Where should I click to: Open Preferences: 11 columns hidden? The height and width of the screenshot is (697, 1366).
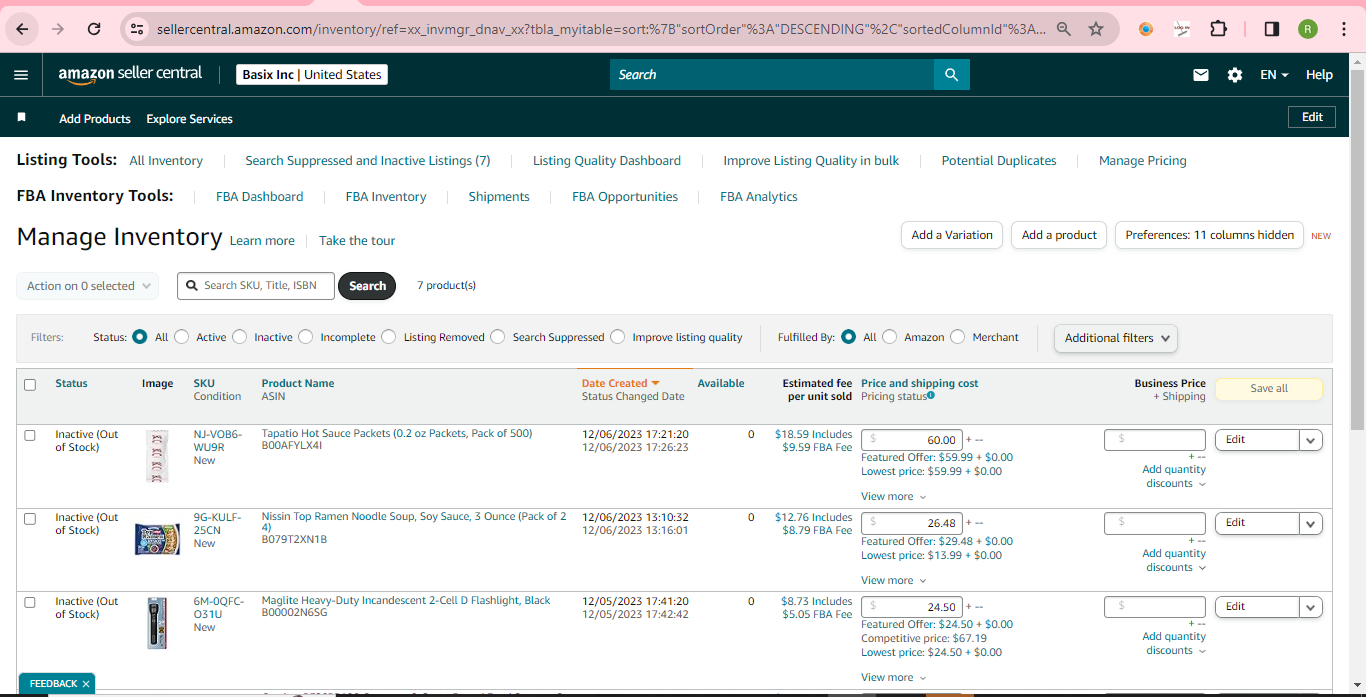pyautogui.click(x=1210, y=235)
